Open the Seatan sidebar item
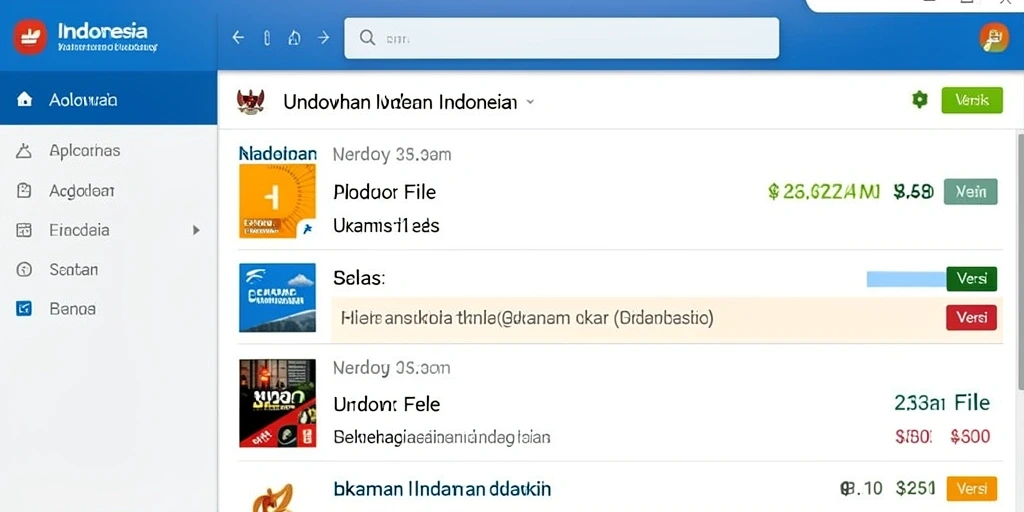Screen dimensions: 1024x512 [108, 269]
